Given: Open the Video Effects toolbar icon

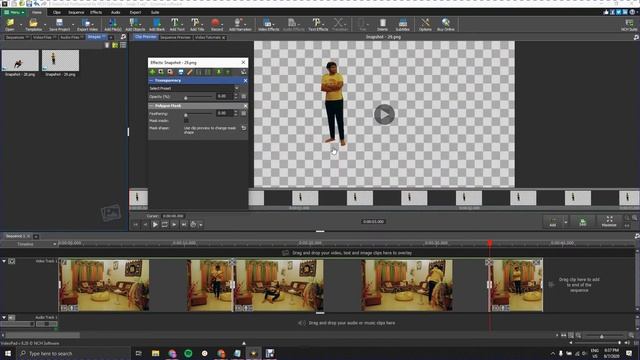Looking at the screenshot, I should 269,24.
